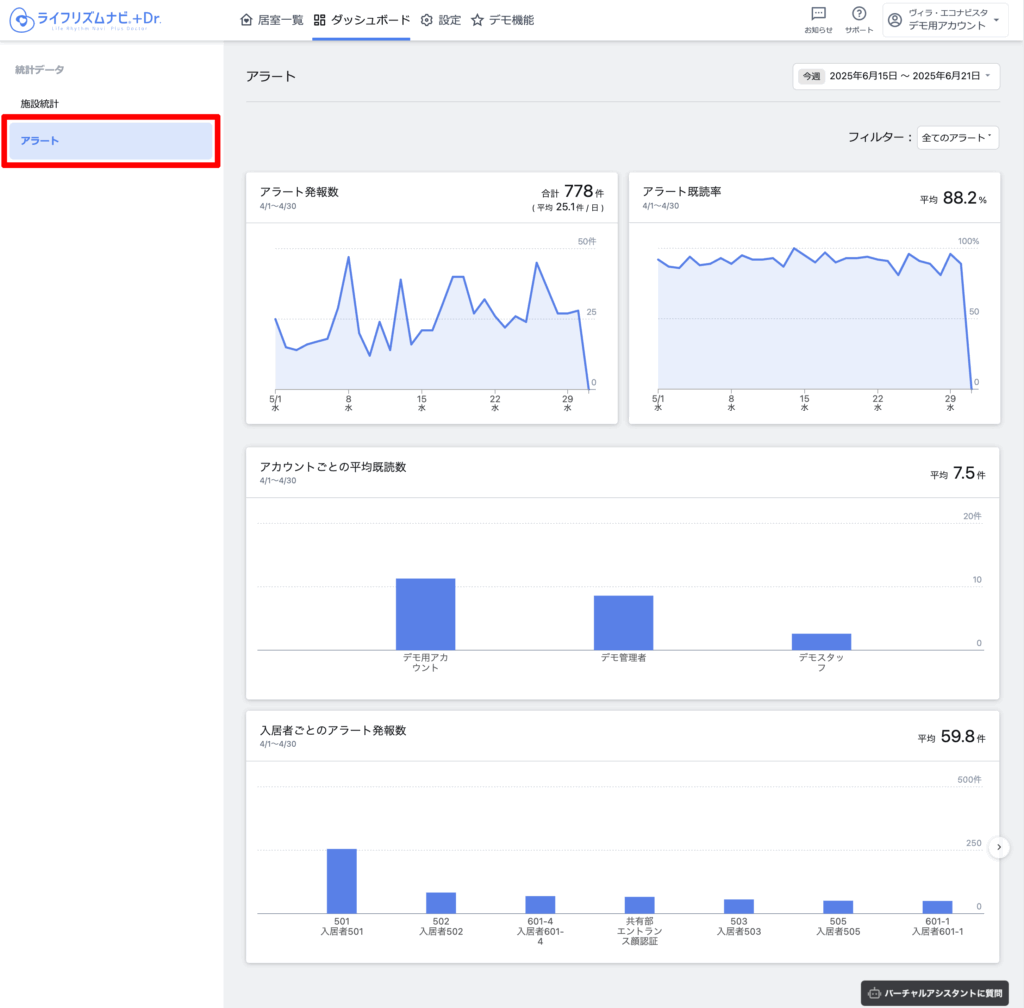The width and height of the screenshot is (1024, 1008).
Task: Open the 居室一覧 home icon
Action: pyautogui.click(x=246, y=20)
